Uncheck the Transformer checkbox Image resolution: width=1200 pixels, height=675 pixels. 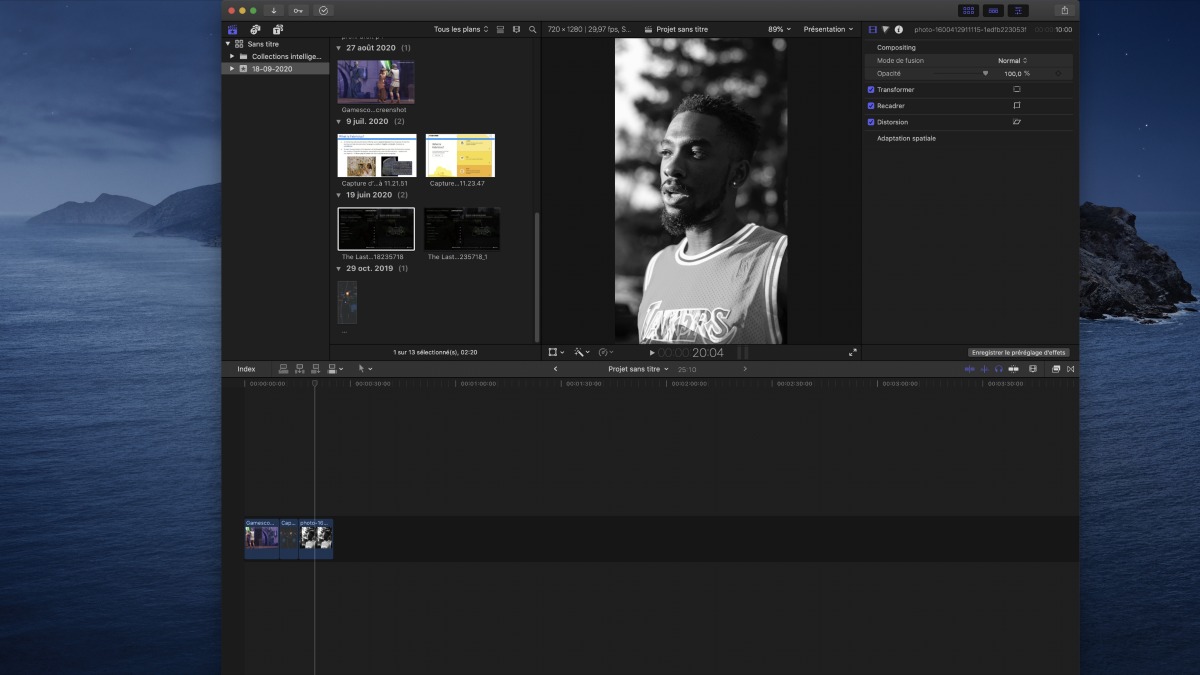(871, 89)
